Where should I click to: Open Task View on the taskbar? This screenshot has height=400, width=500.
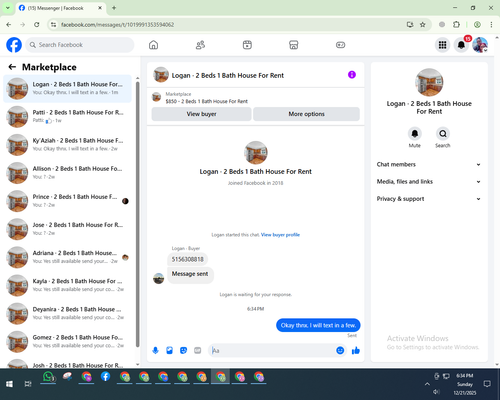click(28, 384)
